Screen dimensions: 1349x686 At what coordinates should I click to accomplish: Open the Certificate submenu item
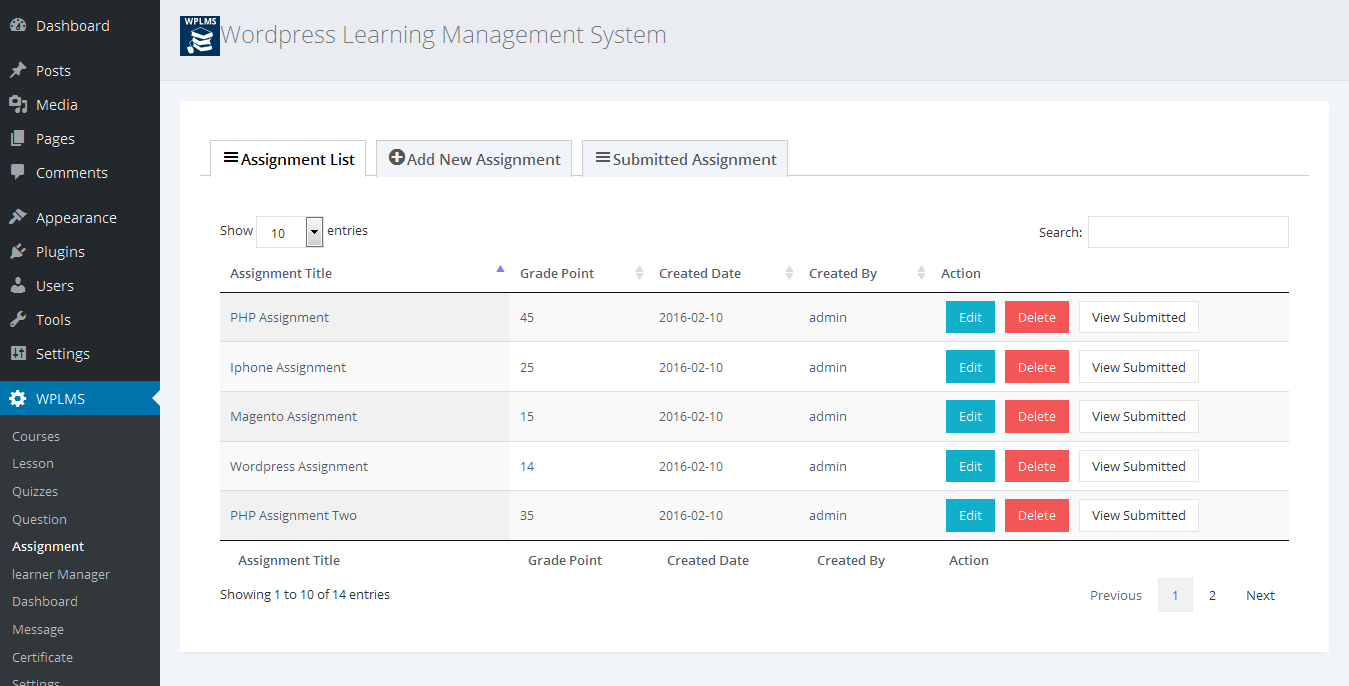point(42,658)
